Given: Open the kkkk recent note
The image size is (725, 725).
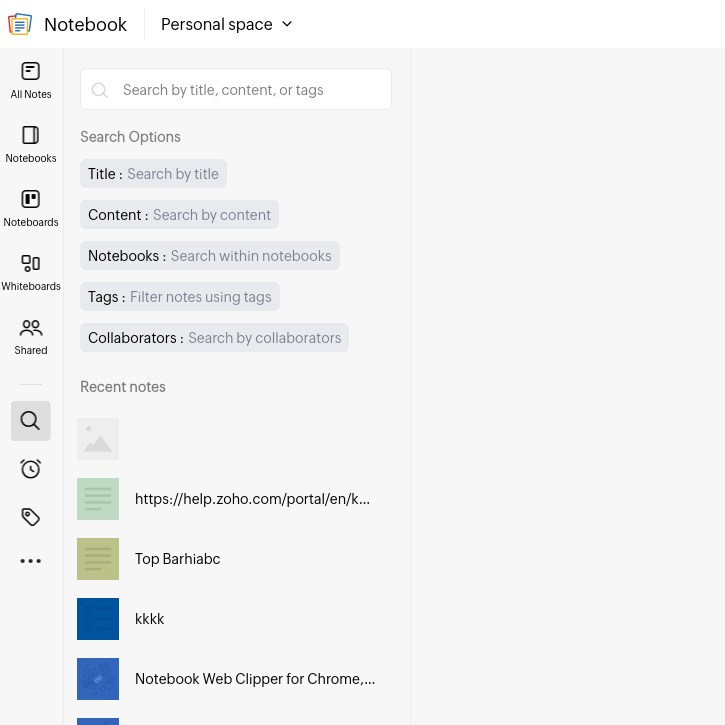Looking at the screenshot, I should pos(150,619).
